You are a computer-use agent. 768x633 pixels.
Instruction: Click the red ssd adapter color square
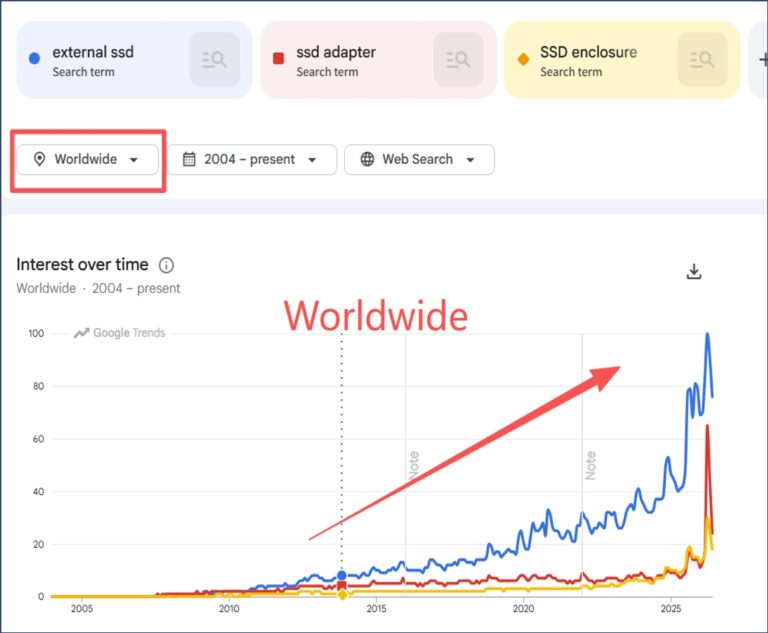278,58
